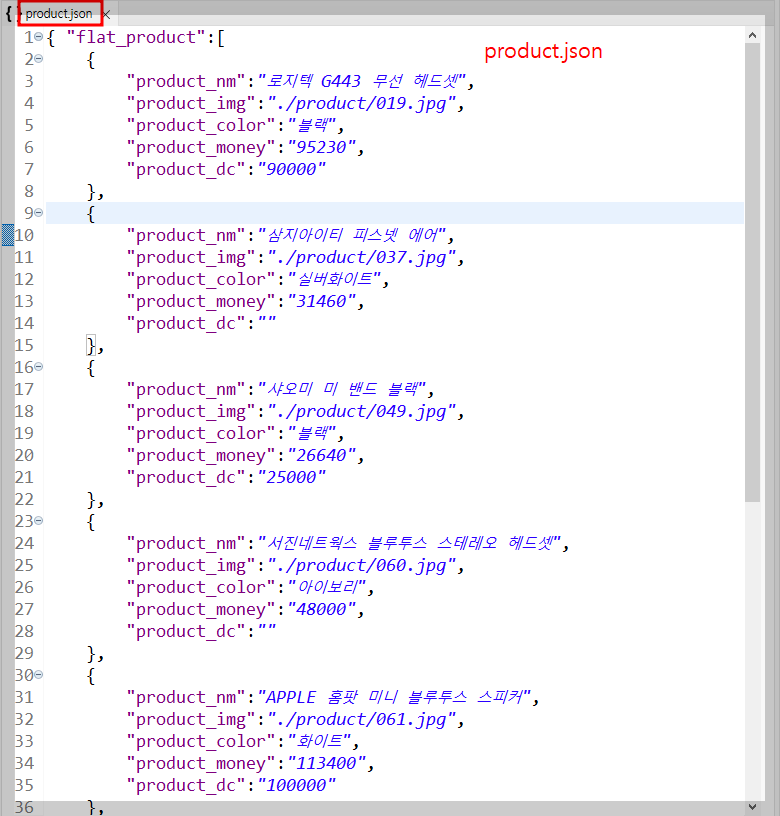Click the closing brace on line 15
The height and width of the screenshot is (816, 780).
pyautogui.click(x=91, y=346)
